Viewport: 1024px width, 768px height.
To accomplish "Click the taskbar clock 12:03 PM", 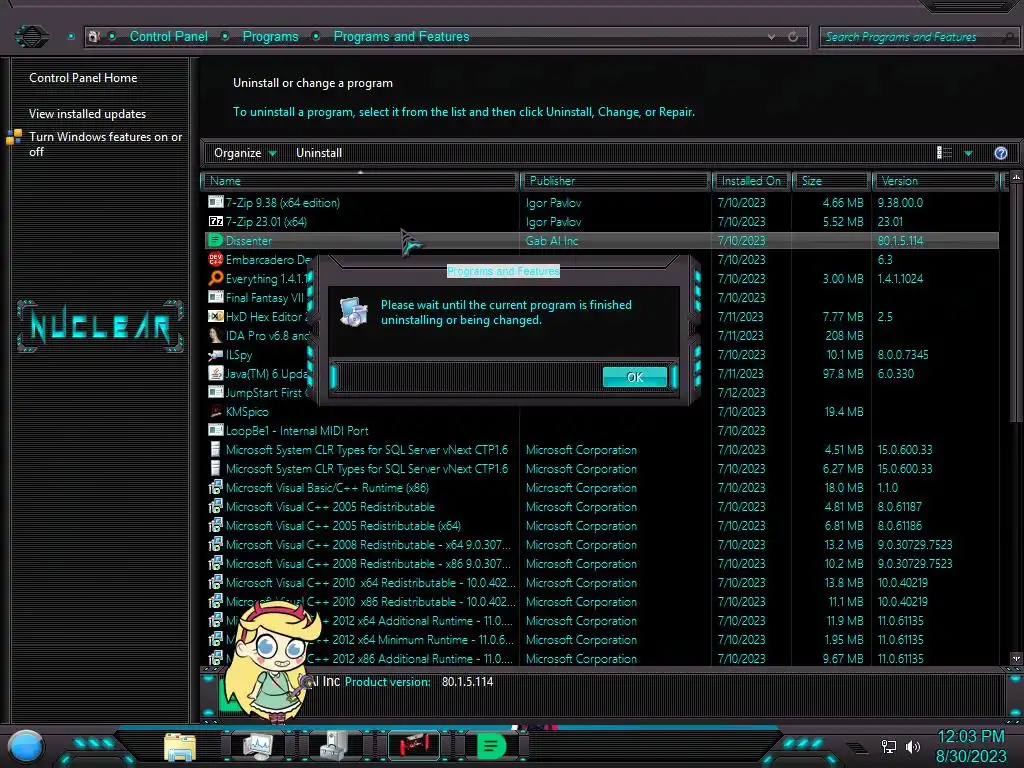I will (971, 737).
